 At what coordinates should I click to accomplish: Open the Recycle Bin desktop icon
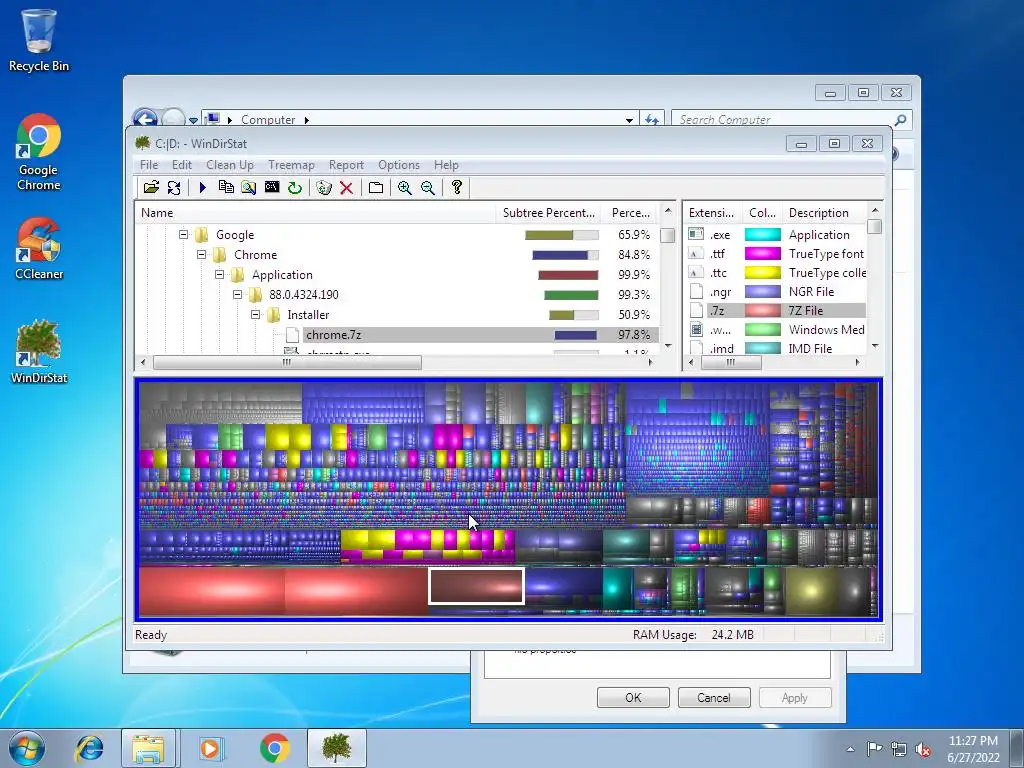39,40
